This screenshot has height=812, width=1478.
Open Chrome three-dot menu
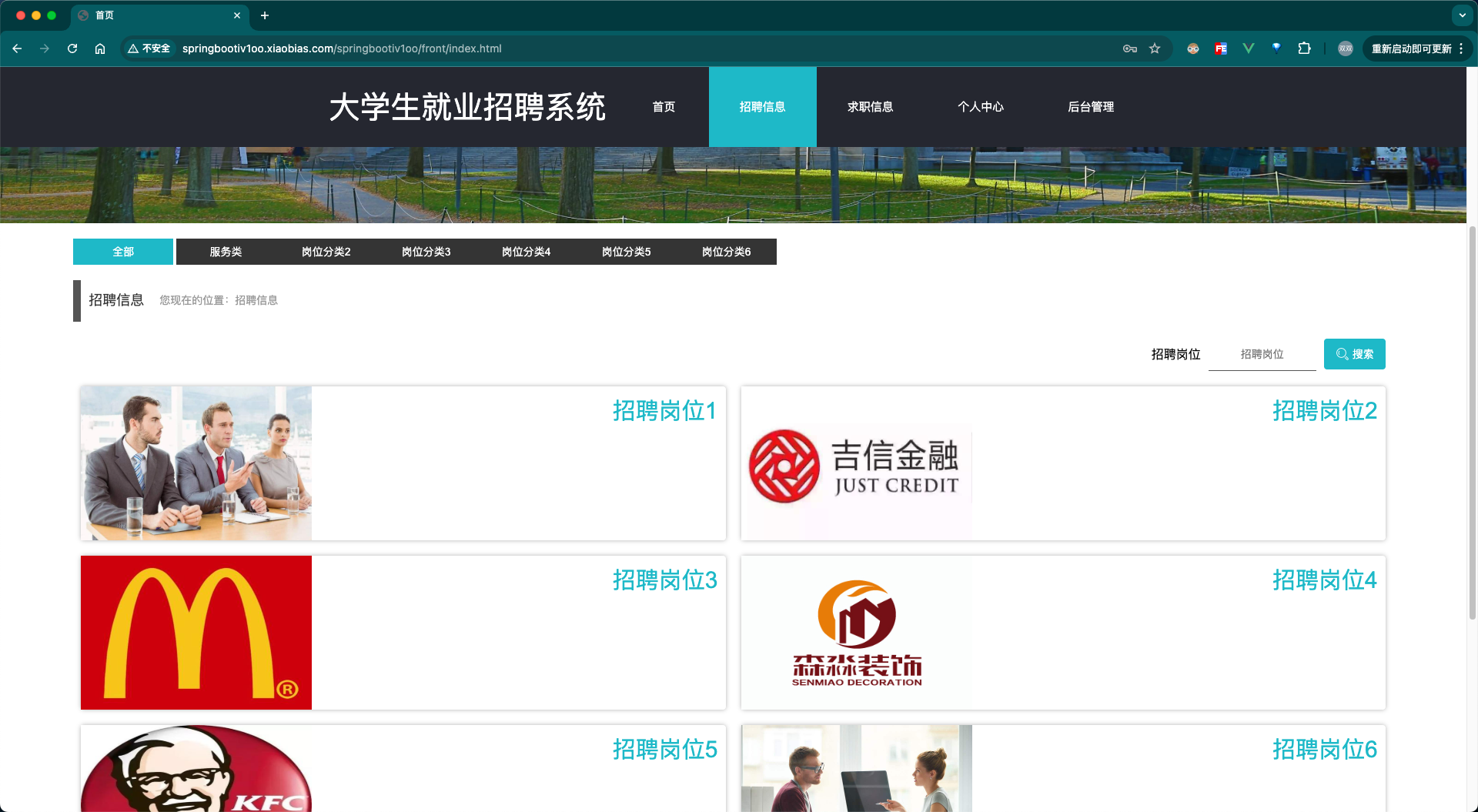click(x=1461, y=48)
